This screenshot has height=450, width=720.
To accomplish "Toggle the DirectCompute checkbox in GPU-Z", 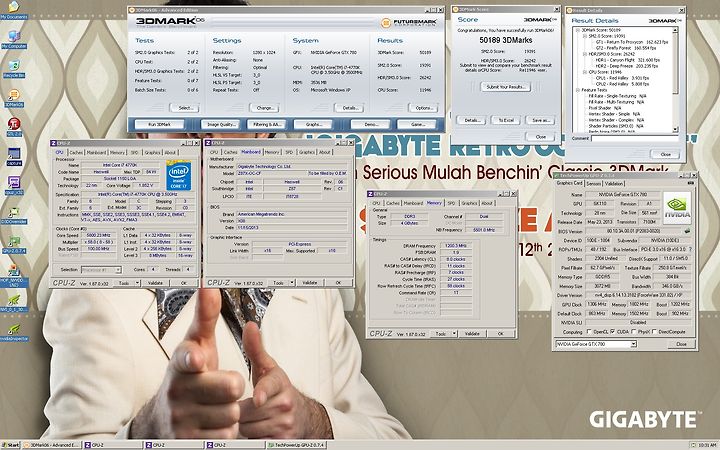I will (654, 332).
